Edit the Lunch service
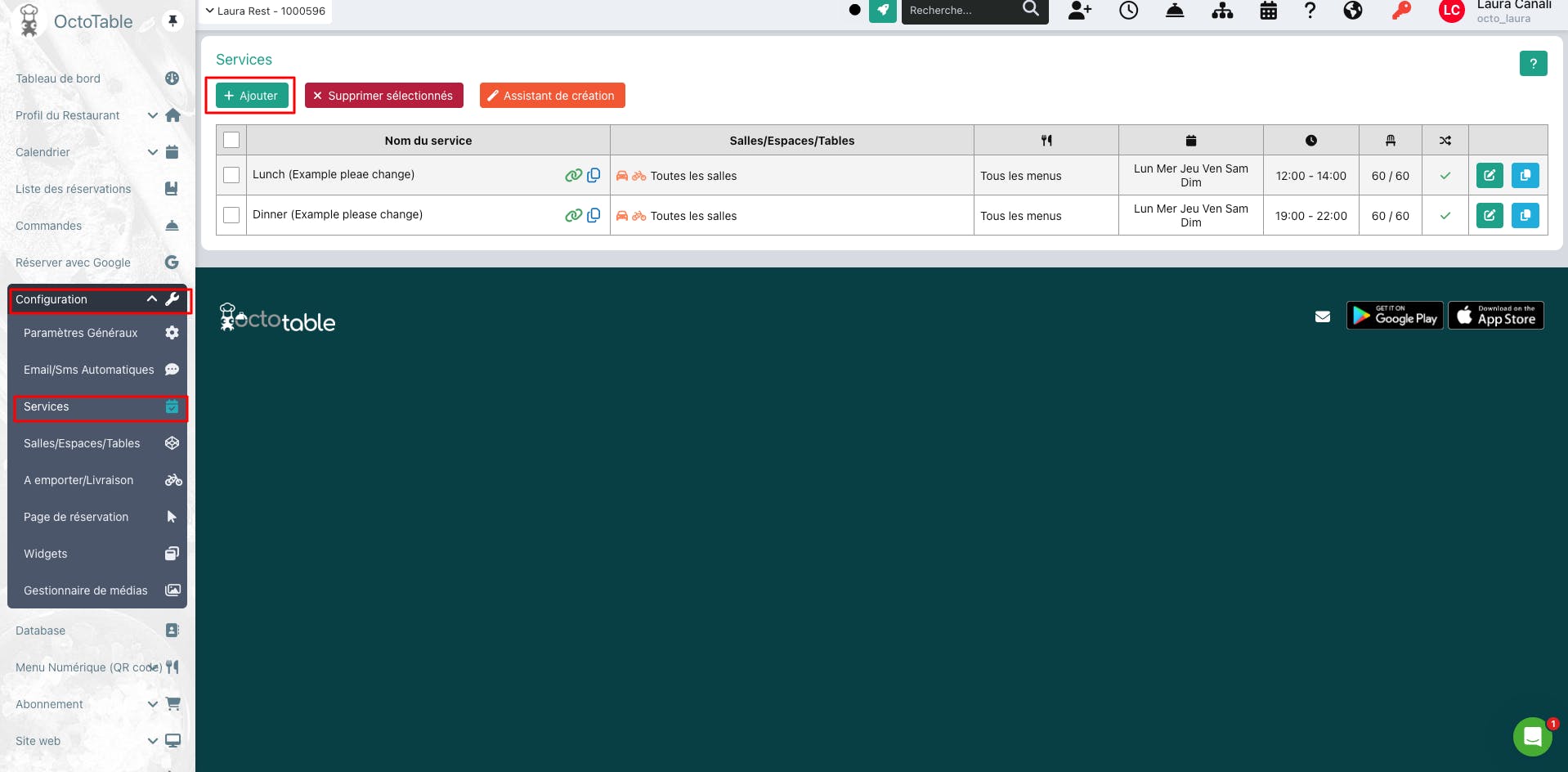Screen dimensions: 1568x772 coord(1490,175)
